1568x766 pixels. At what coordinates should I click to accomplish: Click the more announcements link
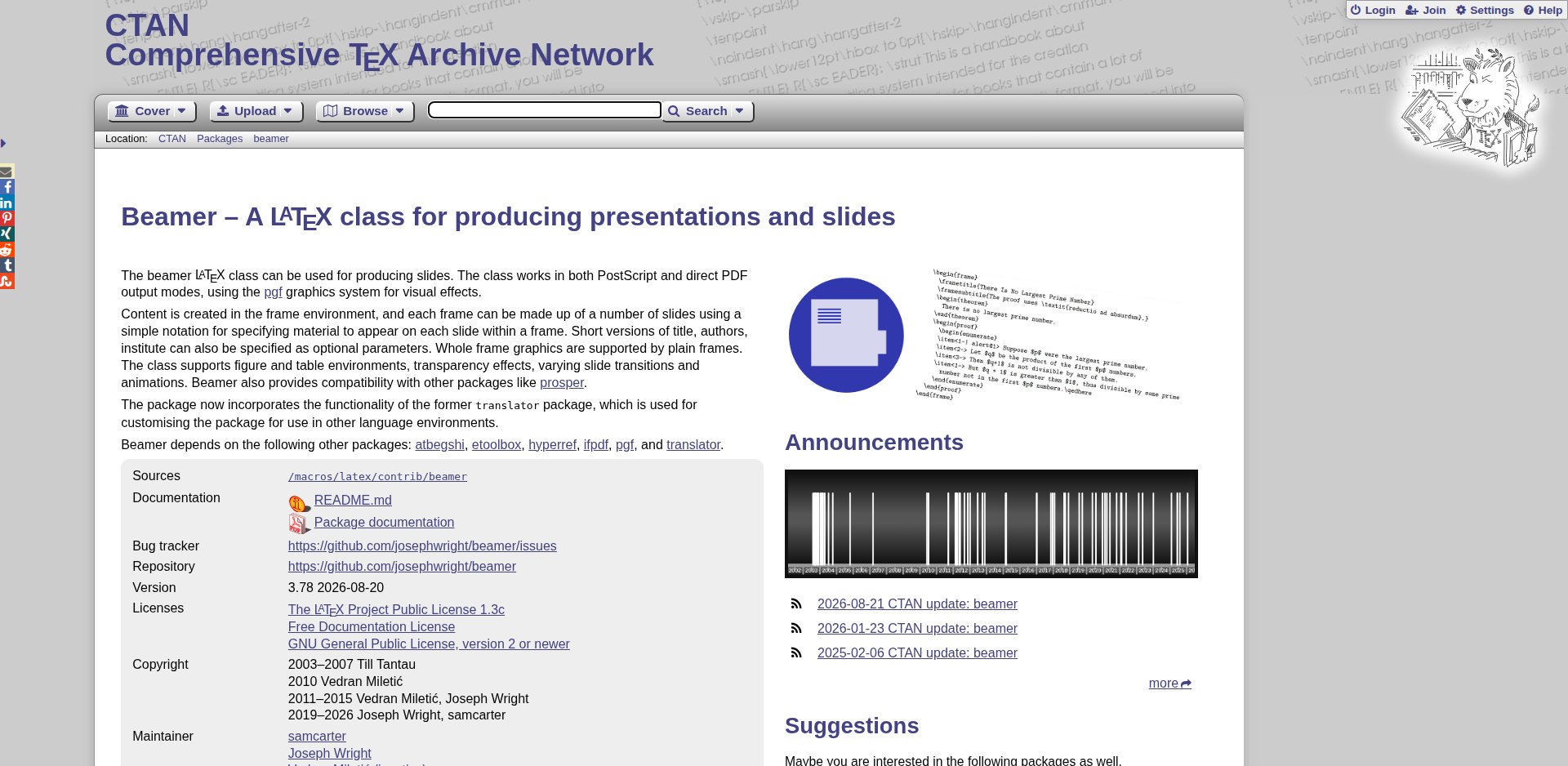[x=1169, y=684]
